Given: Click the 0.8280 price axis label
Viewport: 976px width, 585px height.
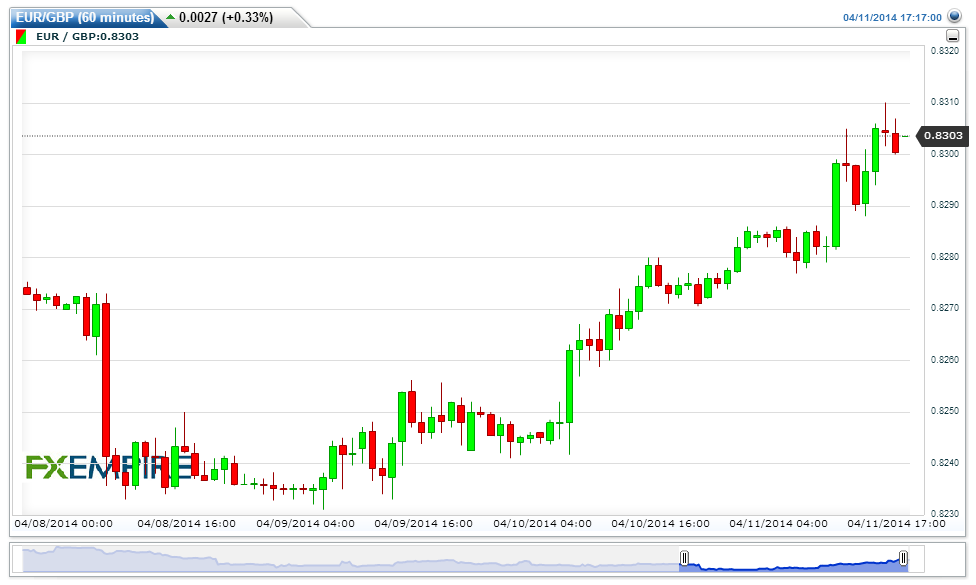Looking at the screenshot, I should pyautogui.click(x=944, y=256).
